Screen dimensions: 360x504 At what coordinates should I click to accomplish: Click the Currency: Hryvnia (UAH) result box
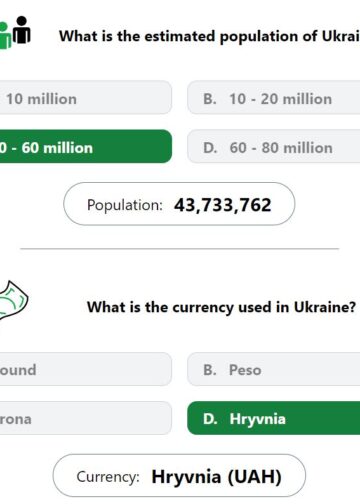pyautogui.click(x=179, y=476)
